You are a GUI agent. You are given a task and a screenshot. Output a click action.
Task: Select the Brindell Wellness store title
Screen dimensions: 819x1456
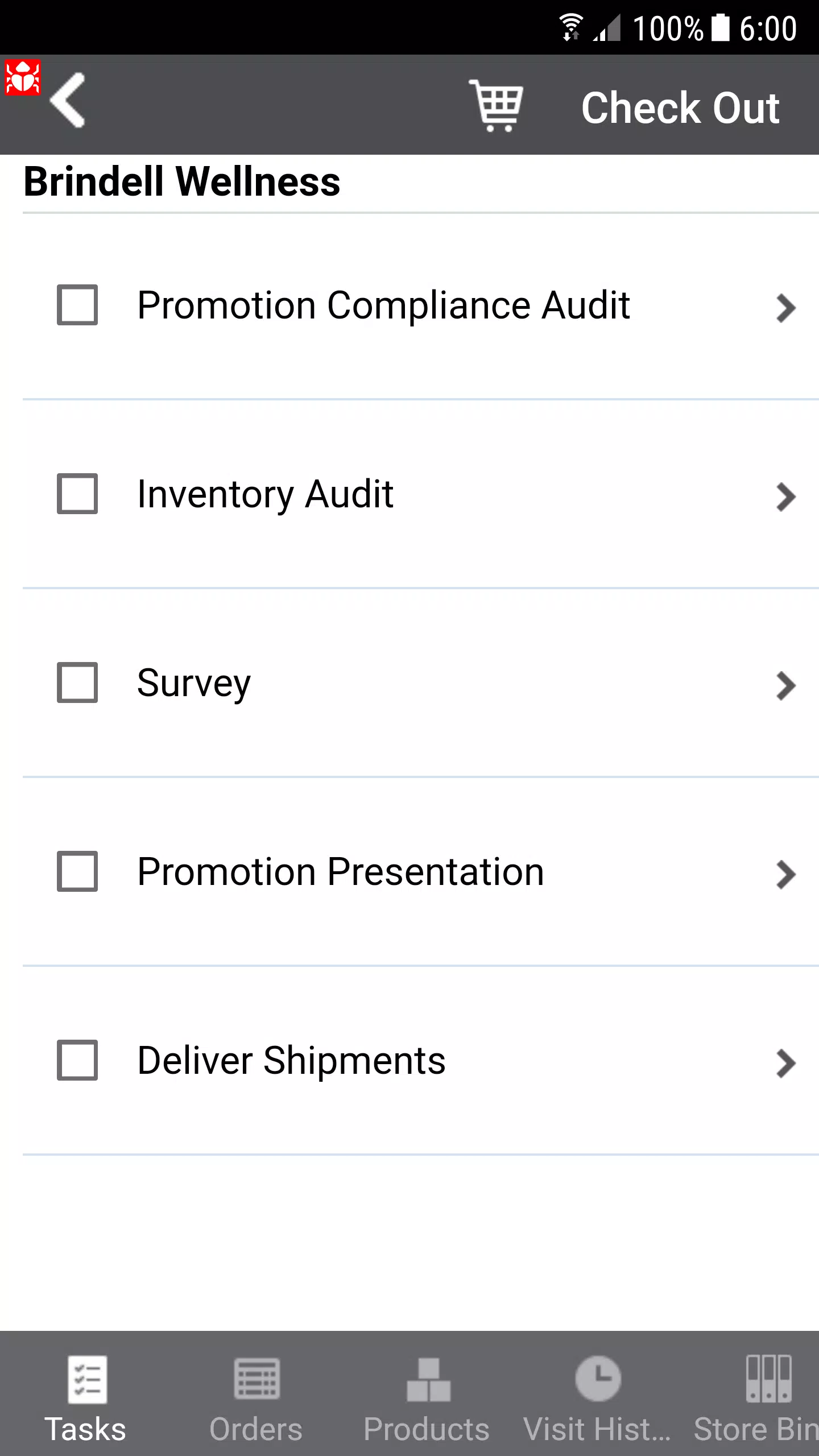[x=182, y=182]
